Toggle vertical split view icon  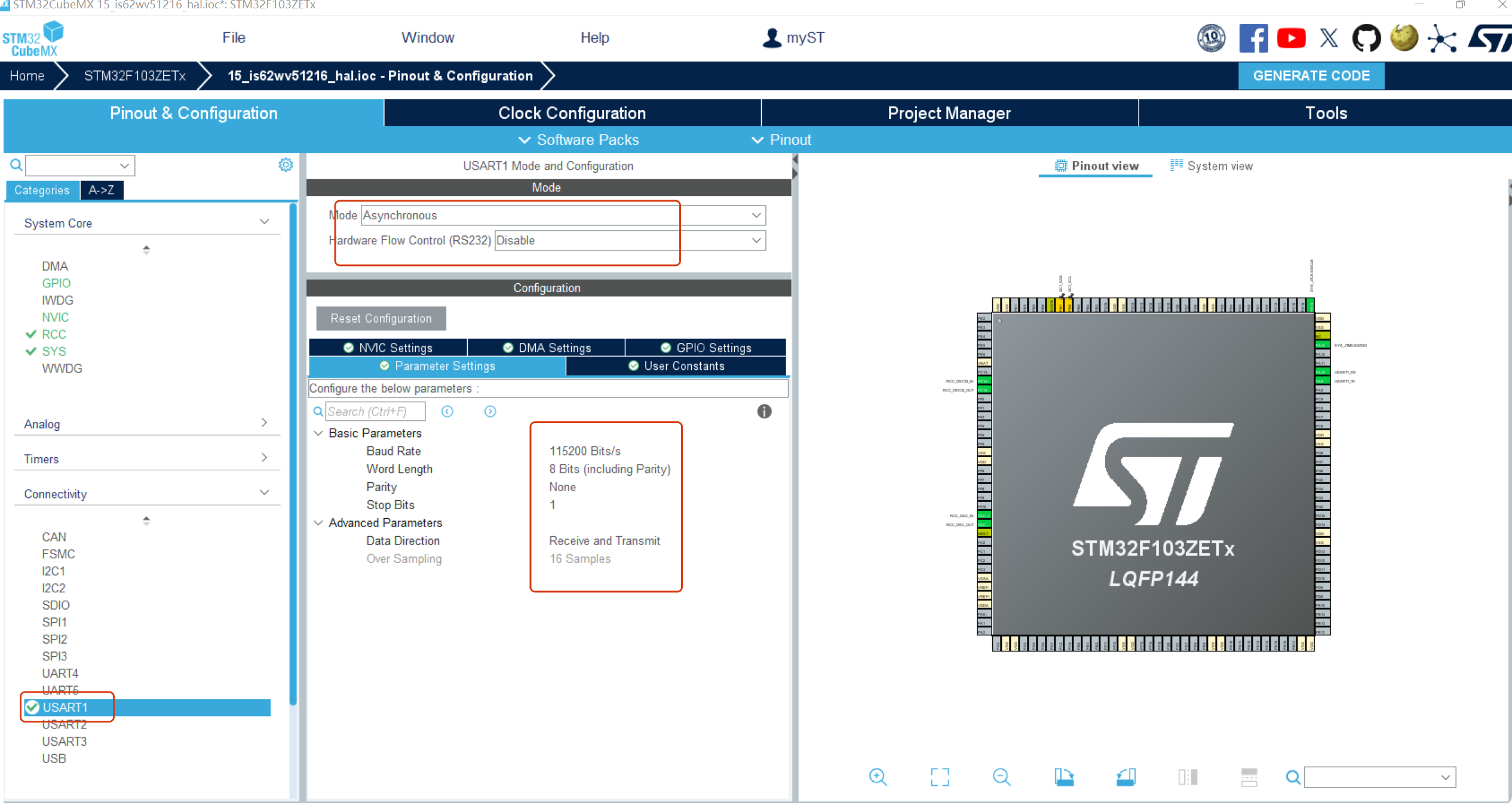pos(1188,777)
